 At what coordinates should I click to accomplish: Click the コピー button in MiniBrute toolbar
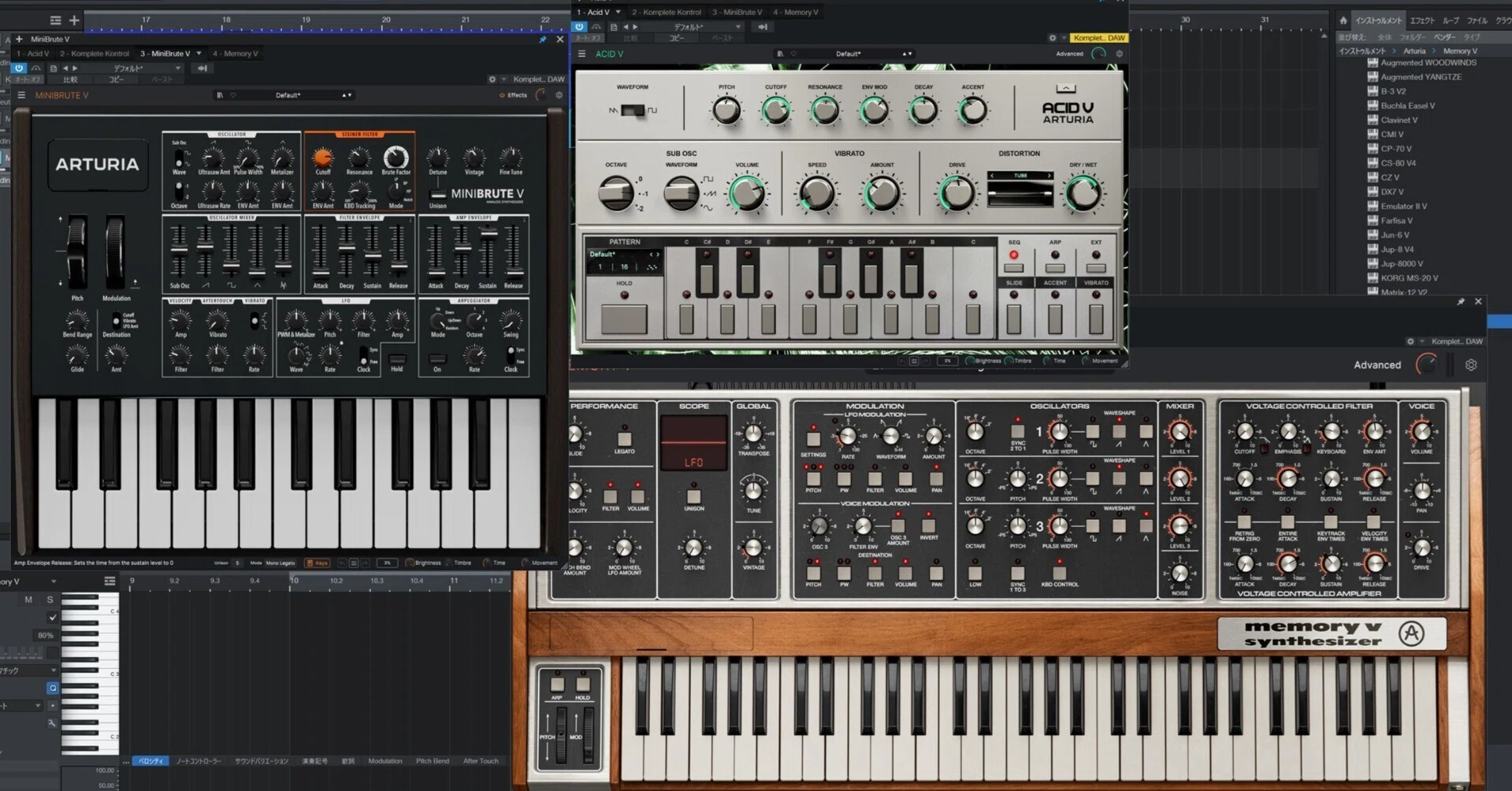tap(117, 80)
